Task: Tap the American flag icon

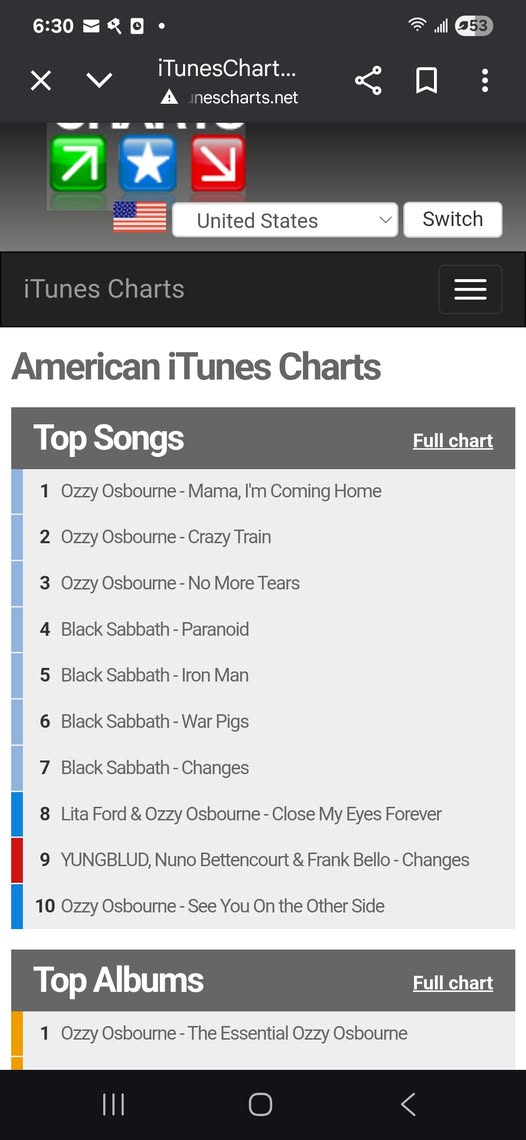Action: pos(140,217)
